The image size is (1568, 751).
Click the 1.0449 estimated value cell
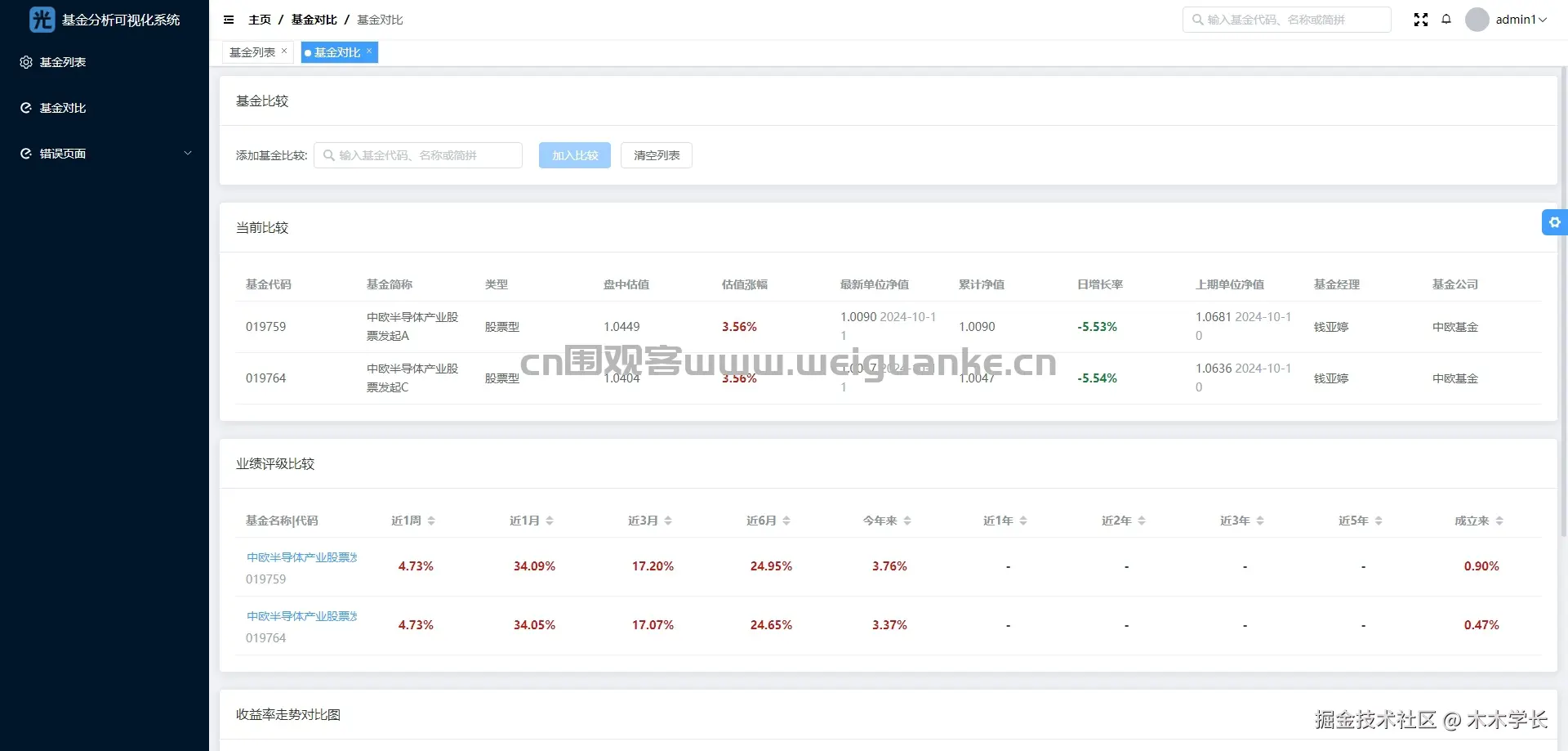pyautogui.click(x=621, y=327)
